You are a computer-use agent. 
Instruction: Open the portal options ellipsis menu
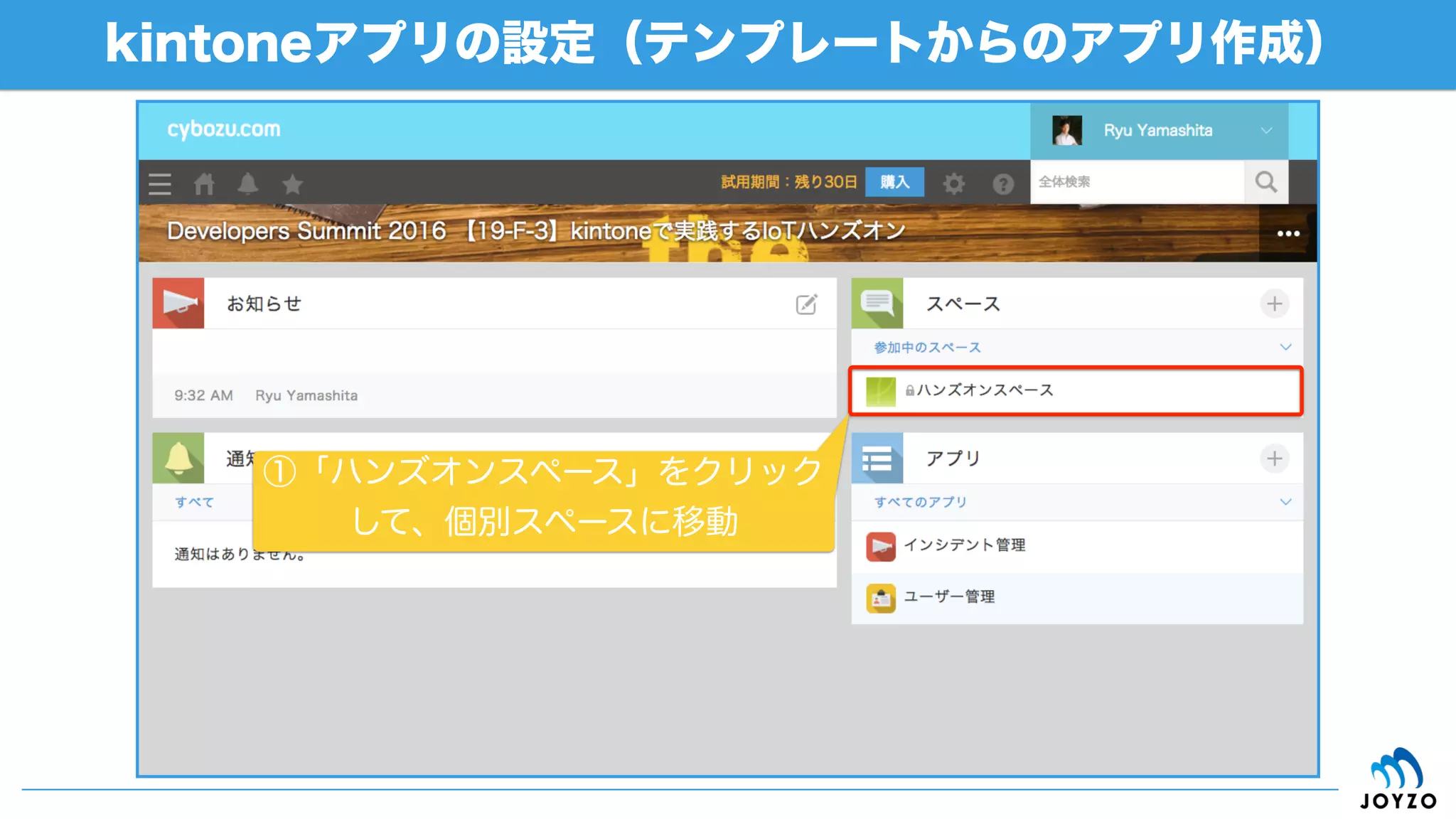(1288, 233)
